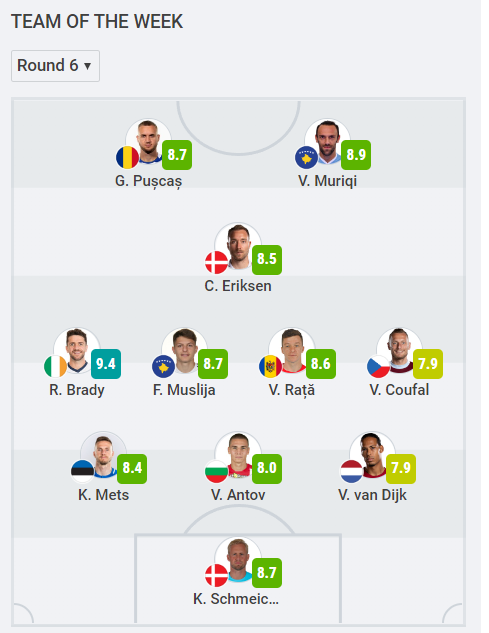Select K. Schmeichel's 8.7 rating badge
Viewport: 489px width, 633px height.
267,573
